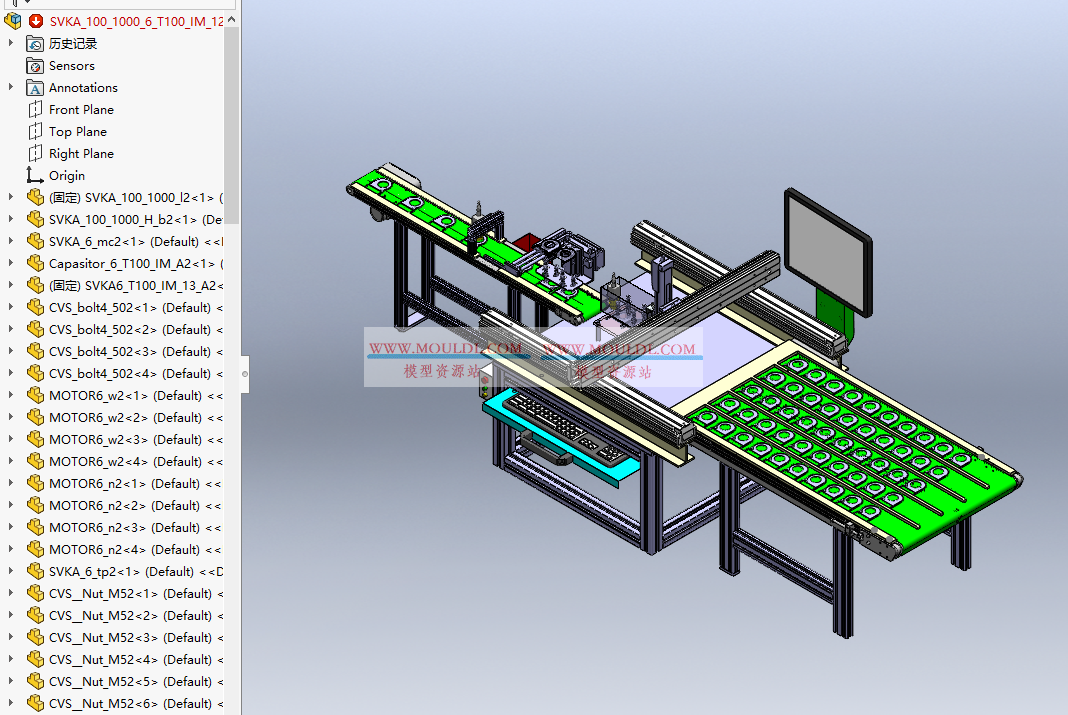
Task: Click the Capasitor_6_T100_IM_A2 part icon
Action: 36,264
